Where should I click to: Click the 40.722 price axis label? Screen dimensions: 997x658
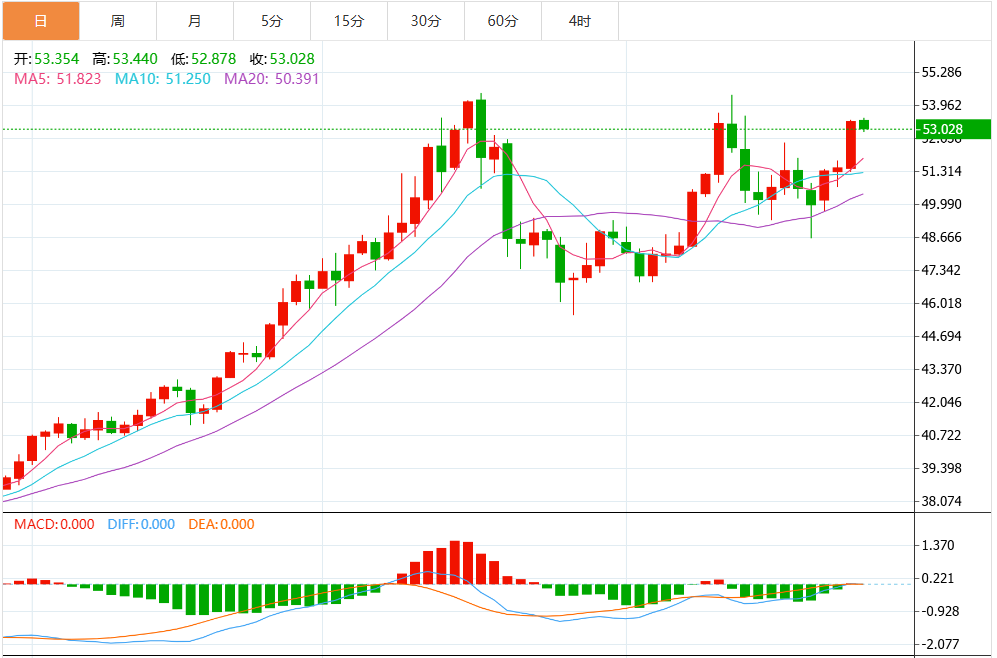(x=942, y=435)
